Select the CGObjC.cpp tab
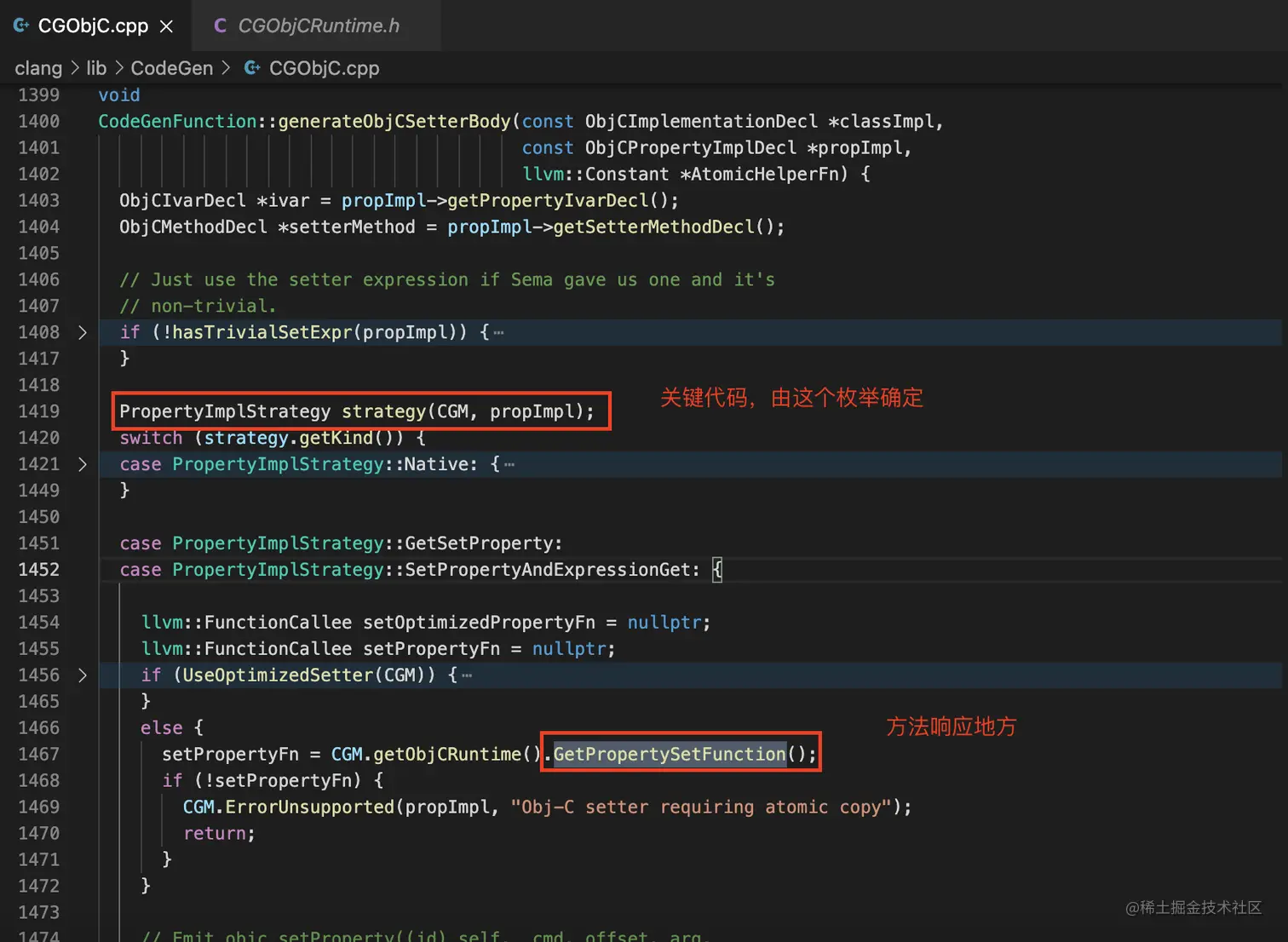The width and height of the screenshot is (1288, 942). 92,26
